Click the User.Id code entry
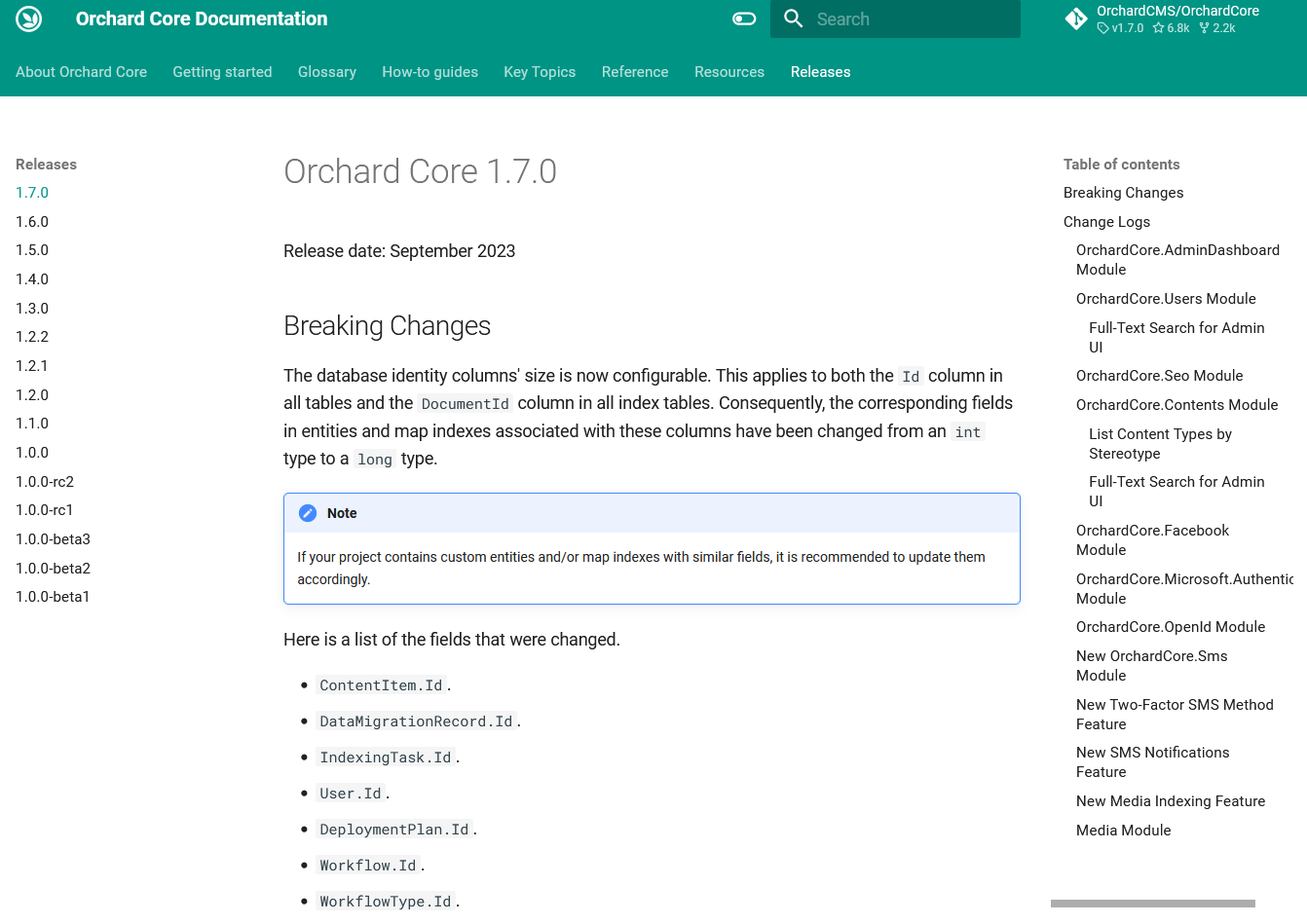 point(351,794)
